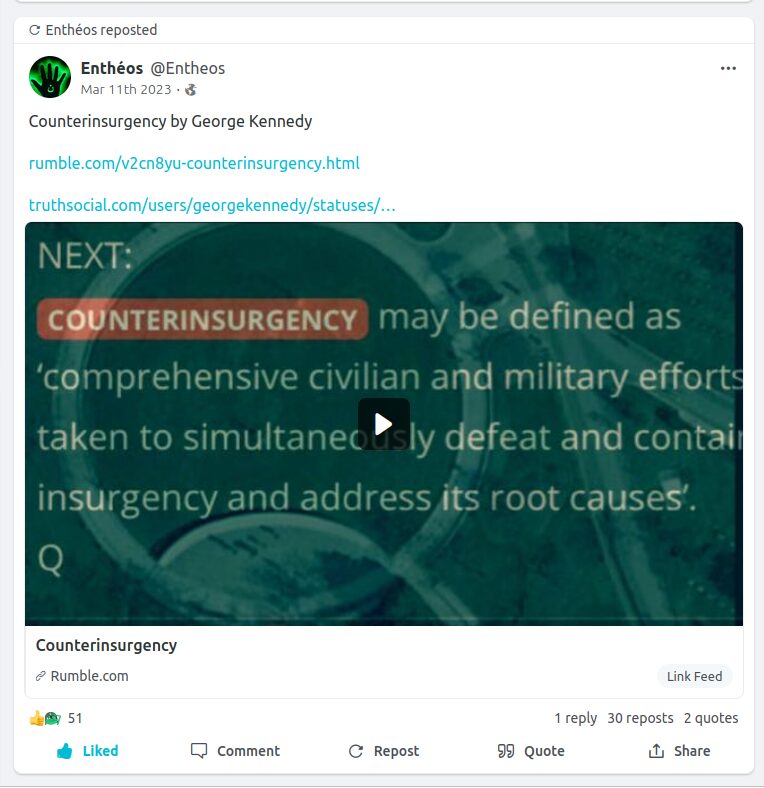The width and height of the screenshot is (764, 788).
Task: Click the Comment speech bubble icon
Action: pyautogui.click(x=199, y=751)
